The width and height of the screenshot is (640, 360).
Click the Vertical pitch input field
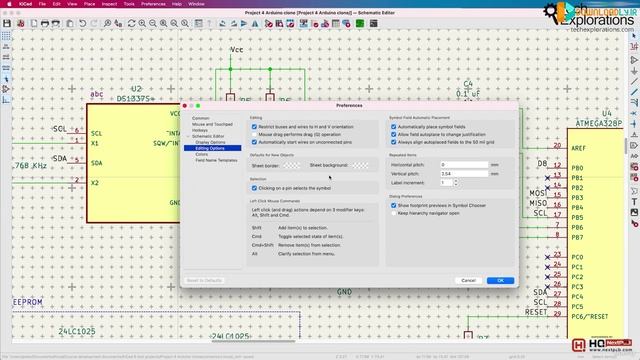click(x=464, y=173)
